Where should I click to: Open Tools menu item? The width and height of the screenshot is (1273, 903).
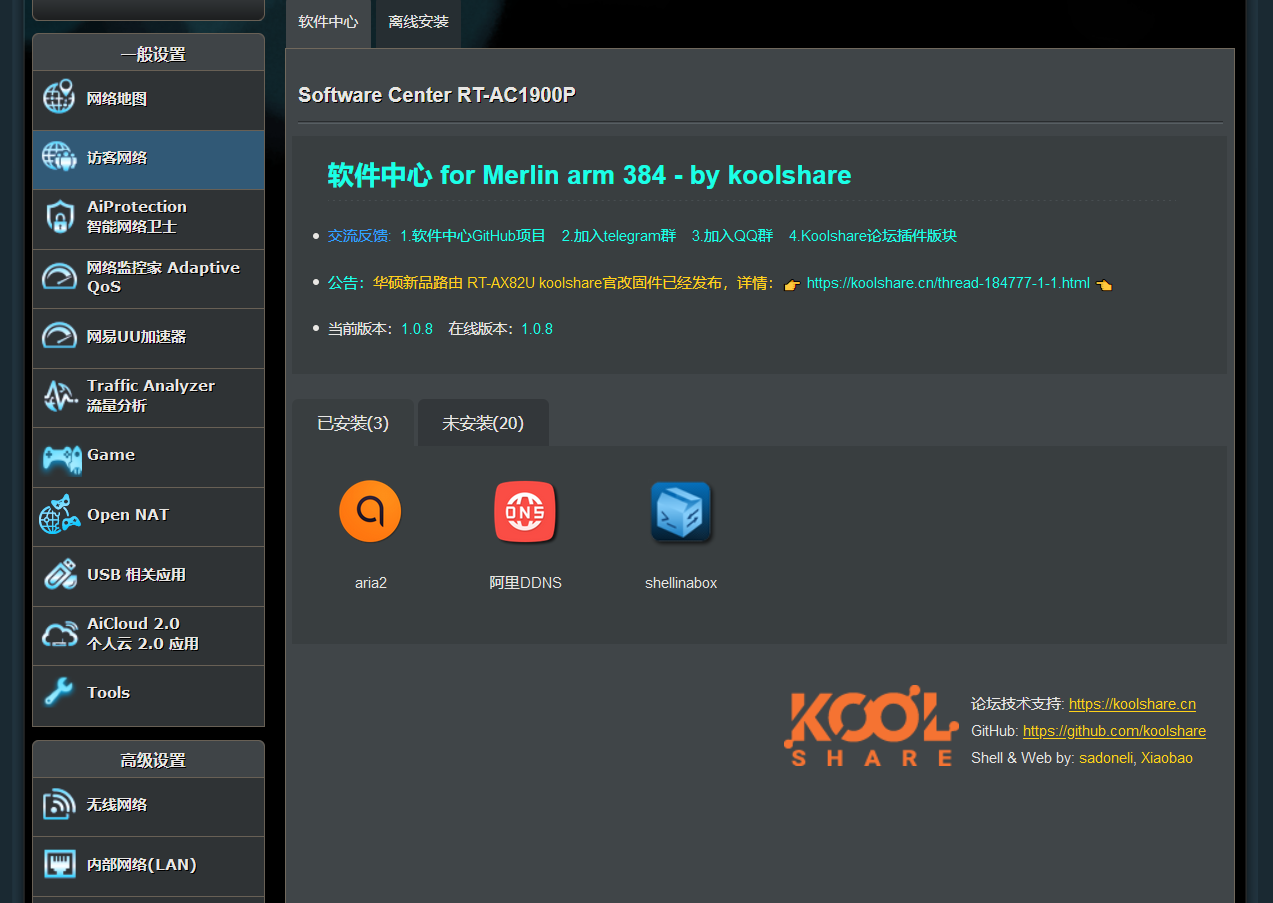pyautogui.click(x=148, y=694)
